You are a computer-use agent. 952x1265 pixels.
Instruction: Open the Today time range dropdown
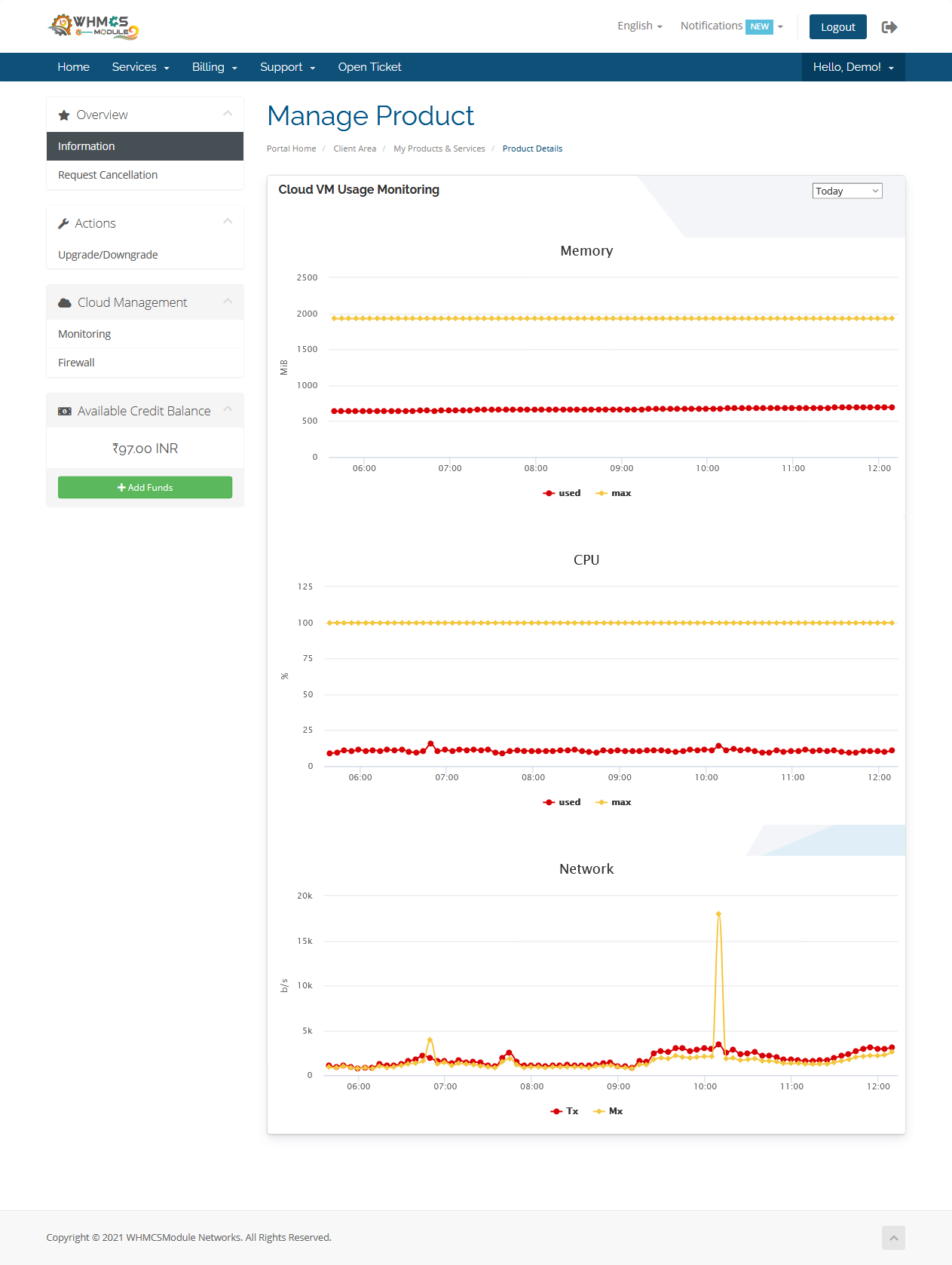tap(847, 191)
